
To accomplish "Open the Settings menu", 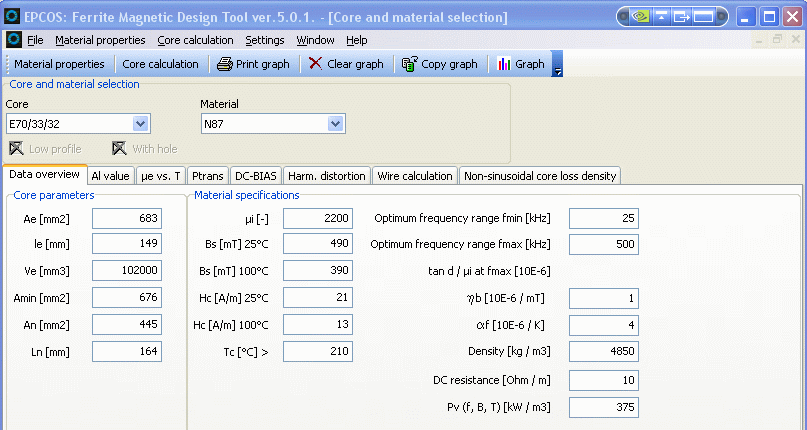I will (x=264, y=40).
